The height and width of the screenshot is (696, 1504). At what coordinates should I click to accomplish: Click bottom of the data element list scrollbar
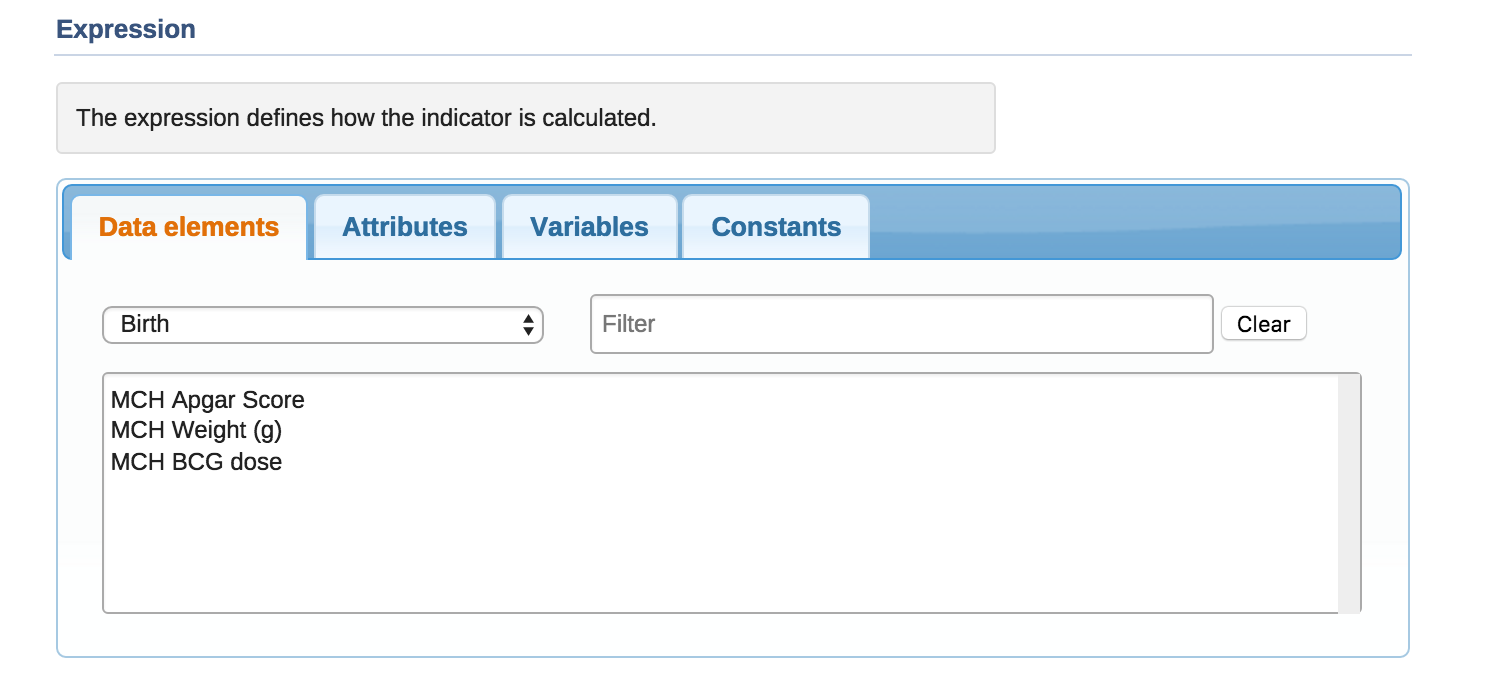1349,603
